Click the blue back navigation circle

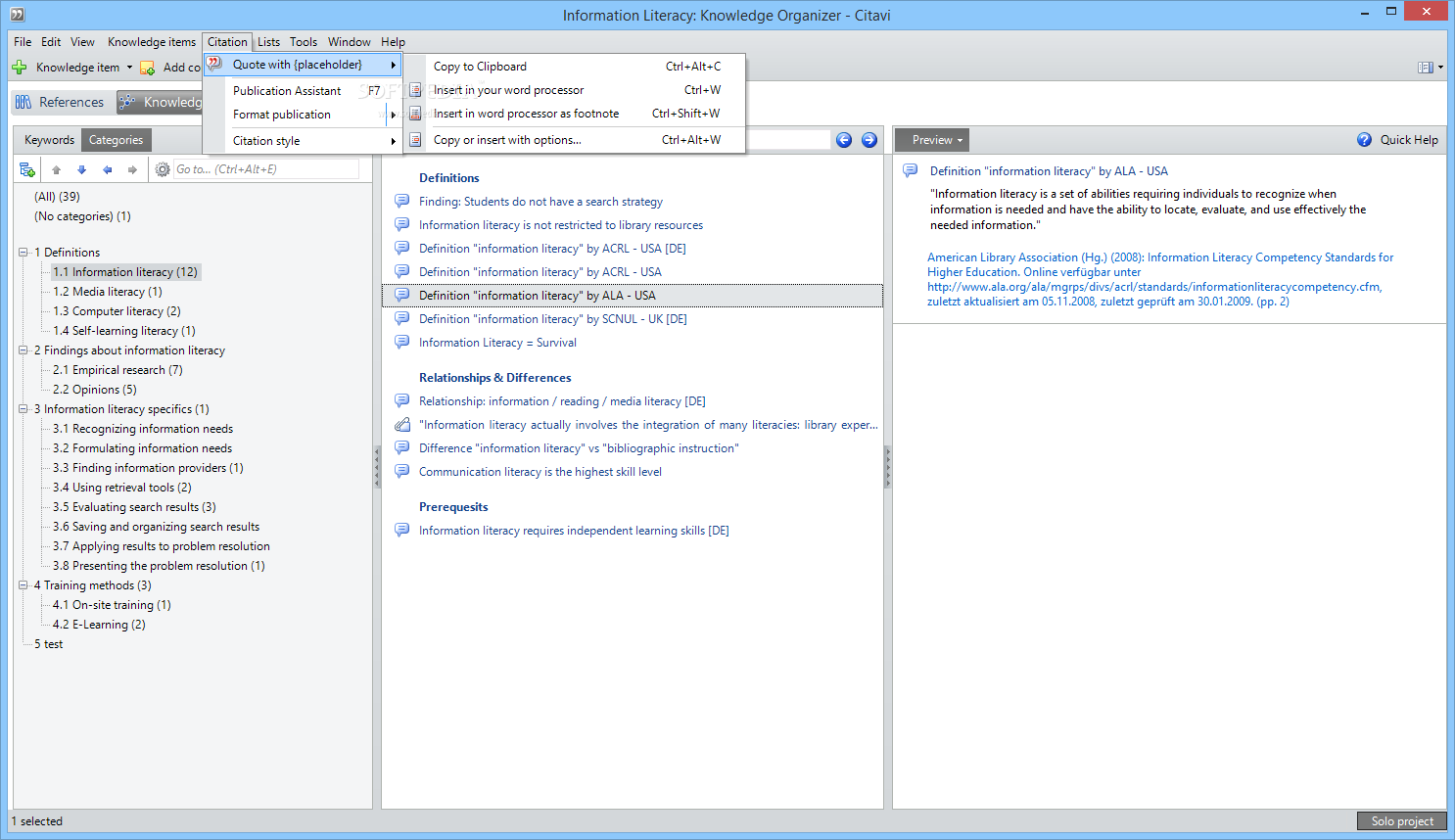tap(844, 140)
